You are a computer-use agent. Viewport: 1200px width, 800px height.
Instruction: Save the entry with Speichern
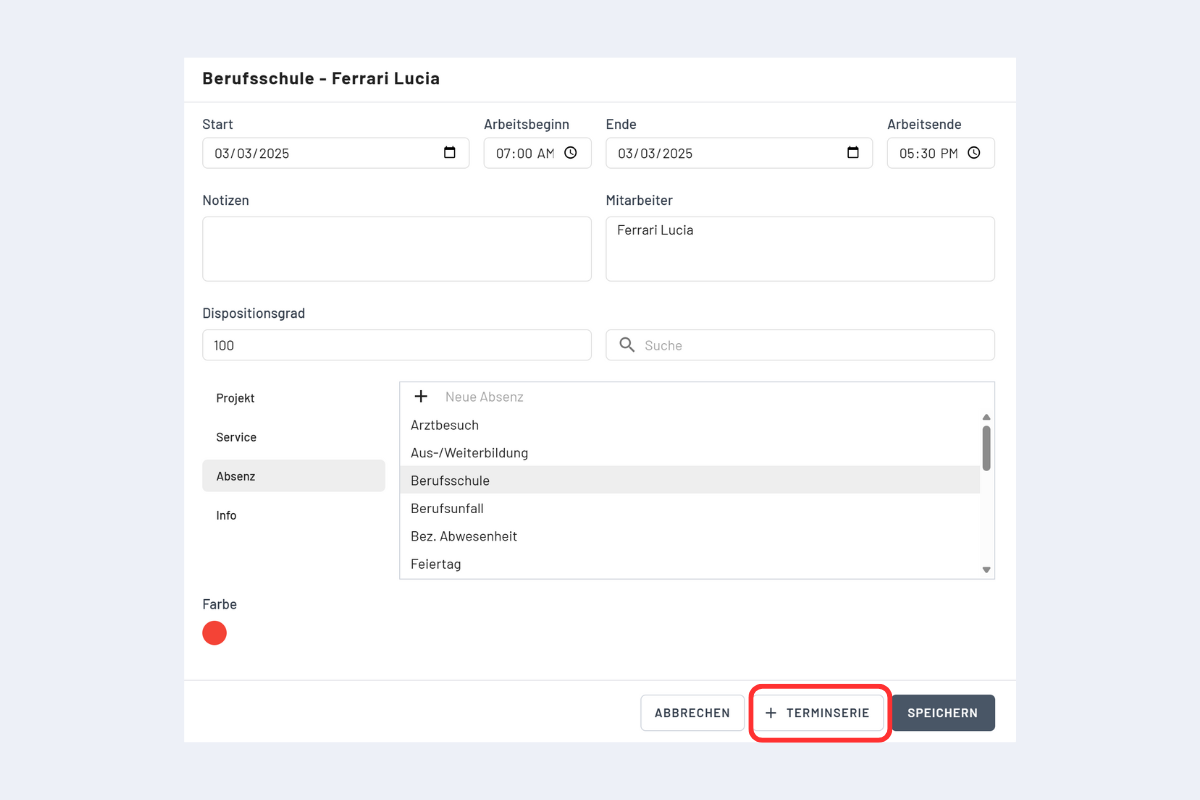click(x=942, y=713)
